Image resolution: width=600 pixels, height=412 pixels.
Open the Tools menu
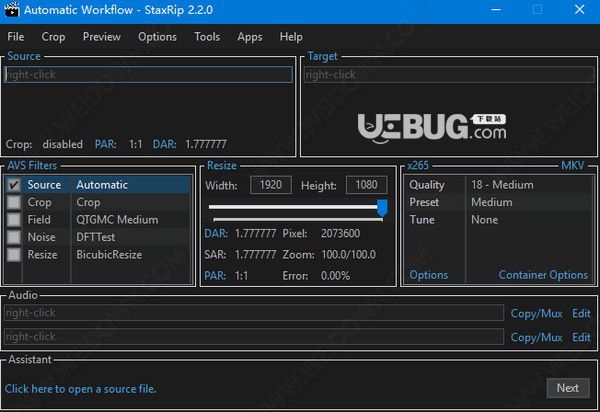pyautogui.click(x=207, y=37)
